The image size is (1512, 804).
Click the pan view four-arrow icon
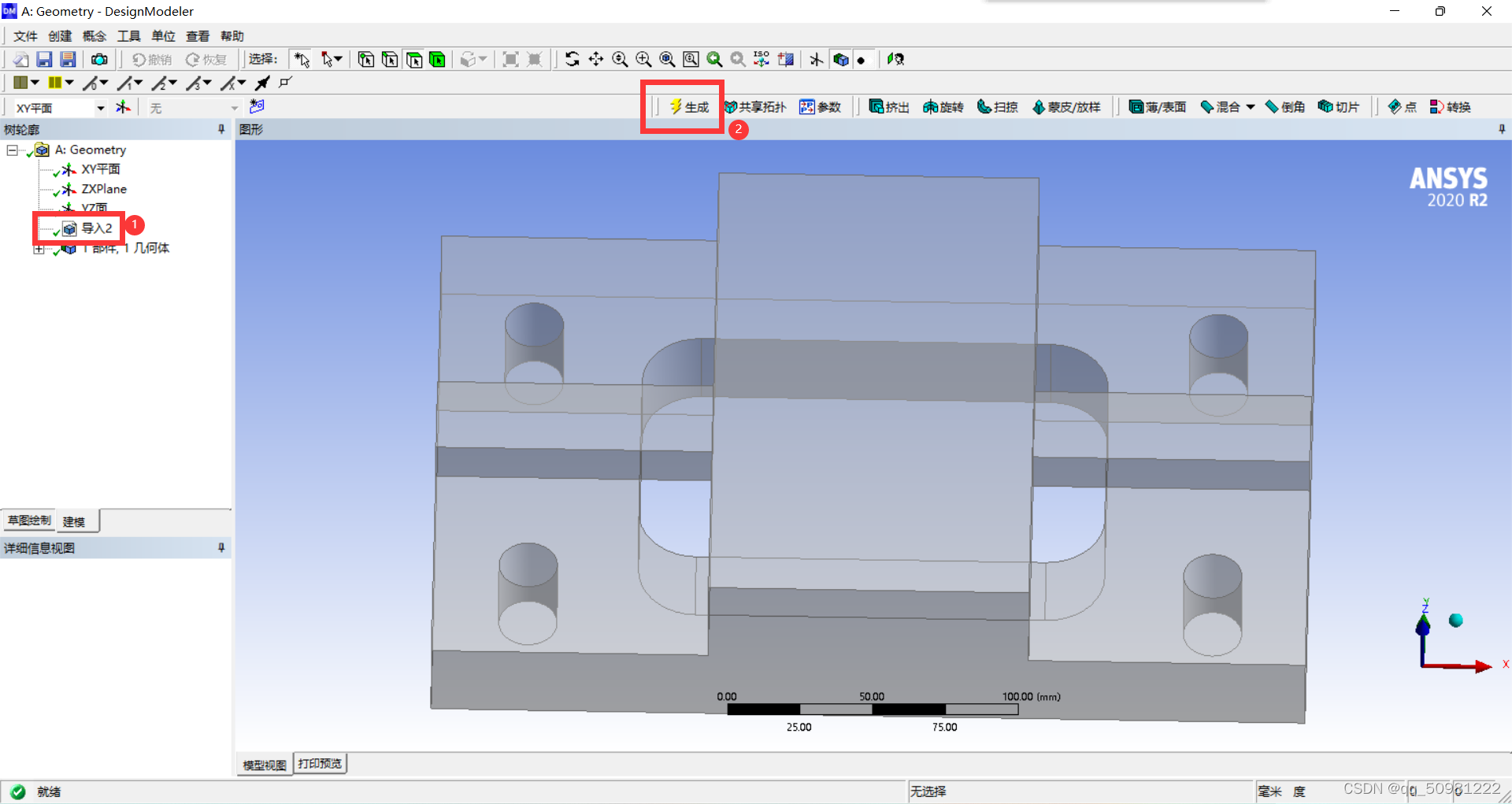pos(596,60)
